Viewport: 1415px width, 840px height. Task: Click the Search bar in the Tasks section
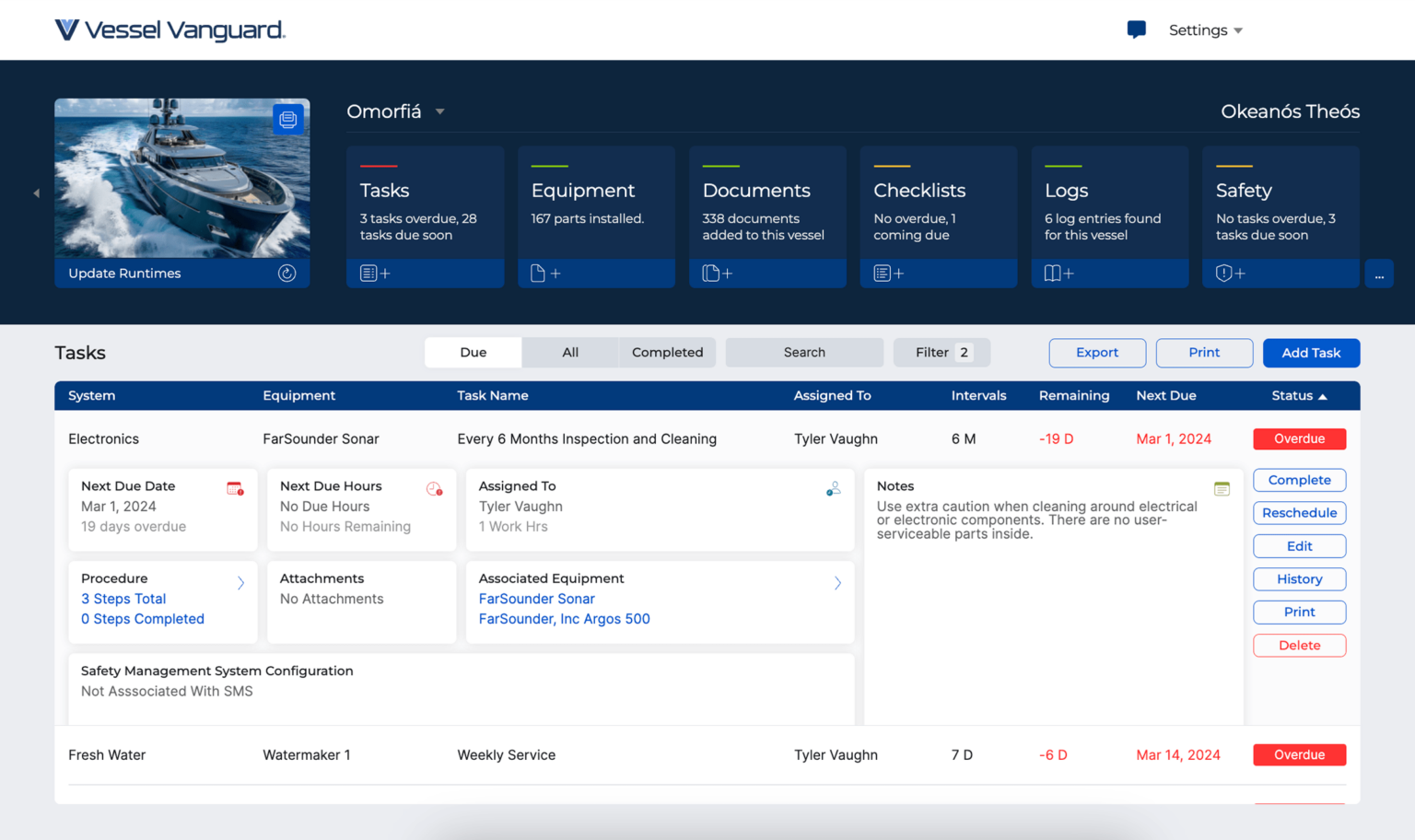[803, 352]
